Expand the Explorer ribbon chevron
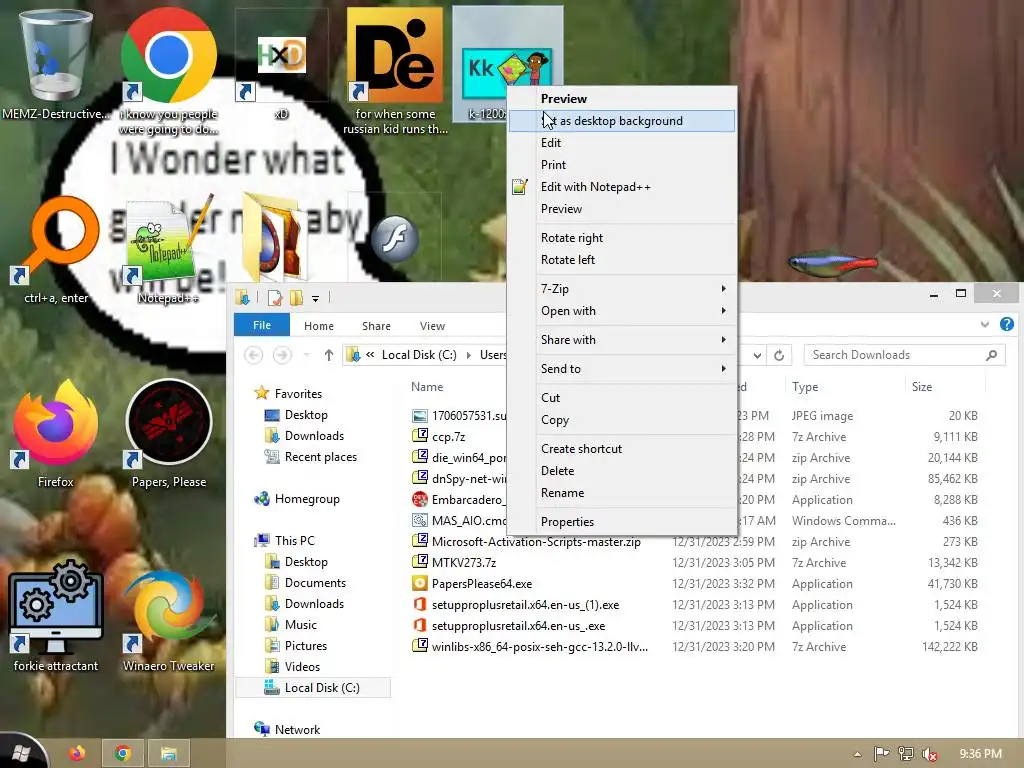 (x=985, y=324)
